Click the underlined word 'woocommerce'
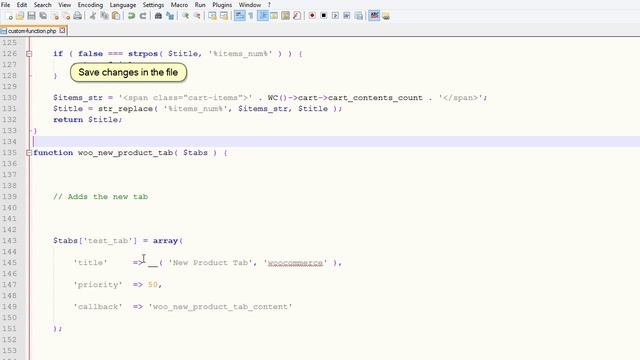The image size is (640, 360). (295, 263)
